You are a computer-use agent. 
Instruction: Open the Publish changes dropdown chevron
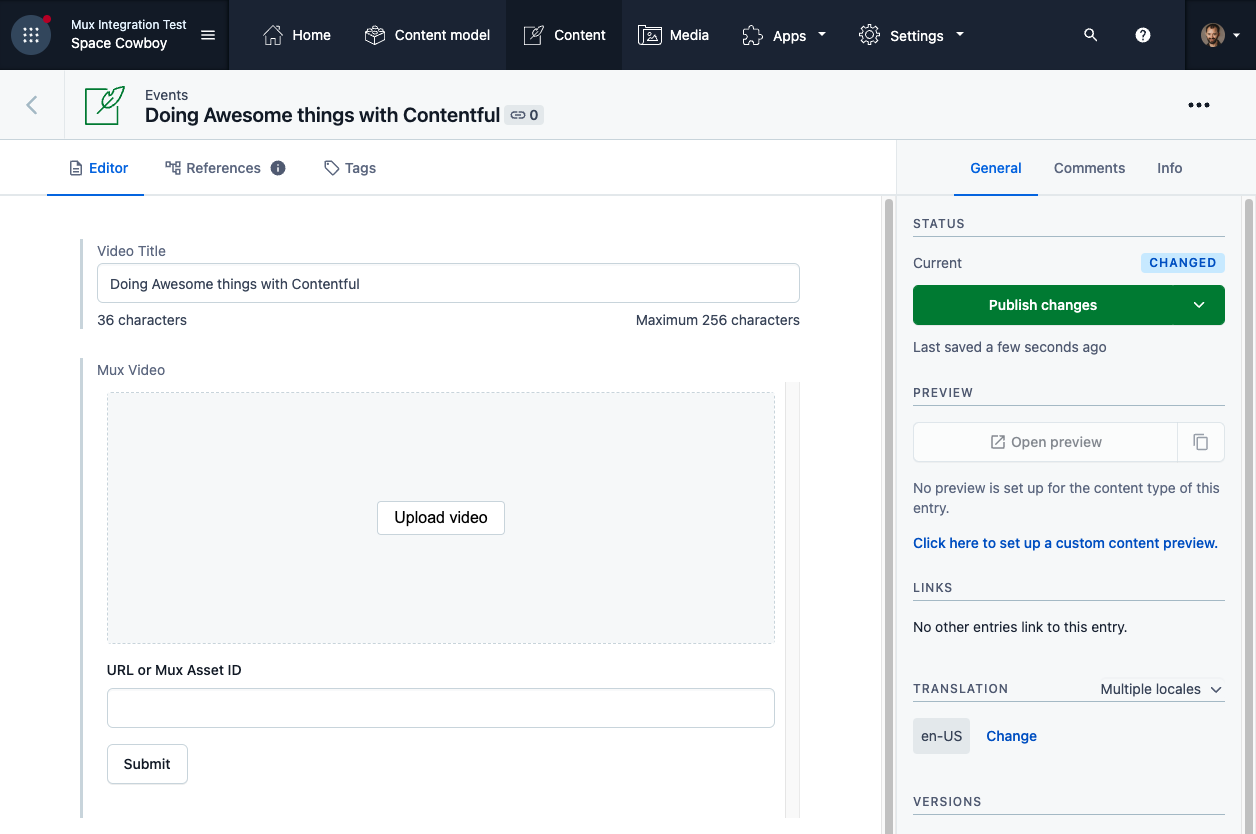1199,305
